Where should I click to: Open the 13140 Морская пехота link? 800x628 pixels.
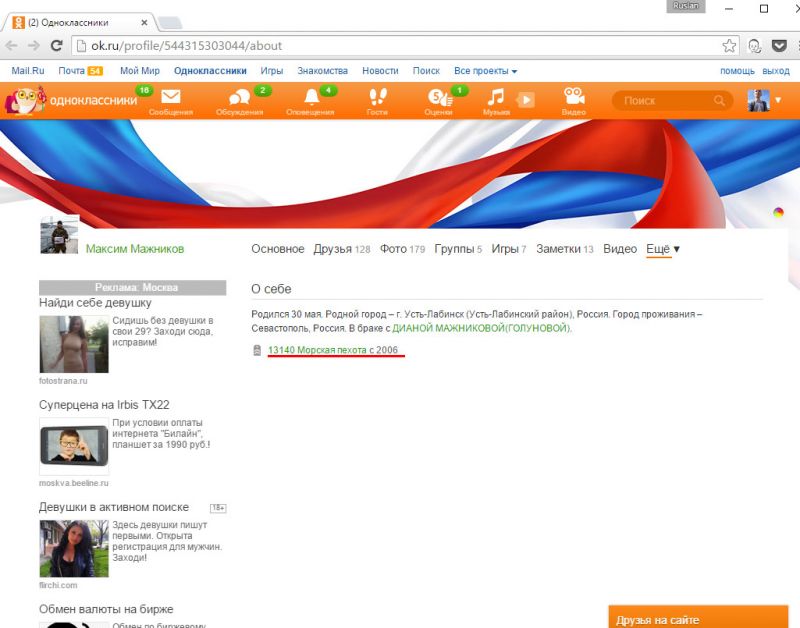coord(333,350)
